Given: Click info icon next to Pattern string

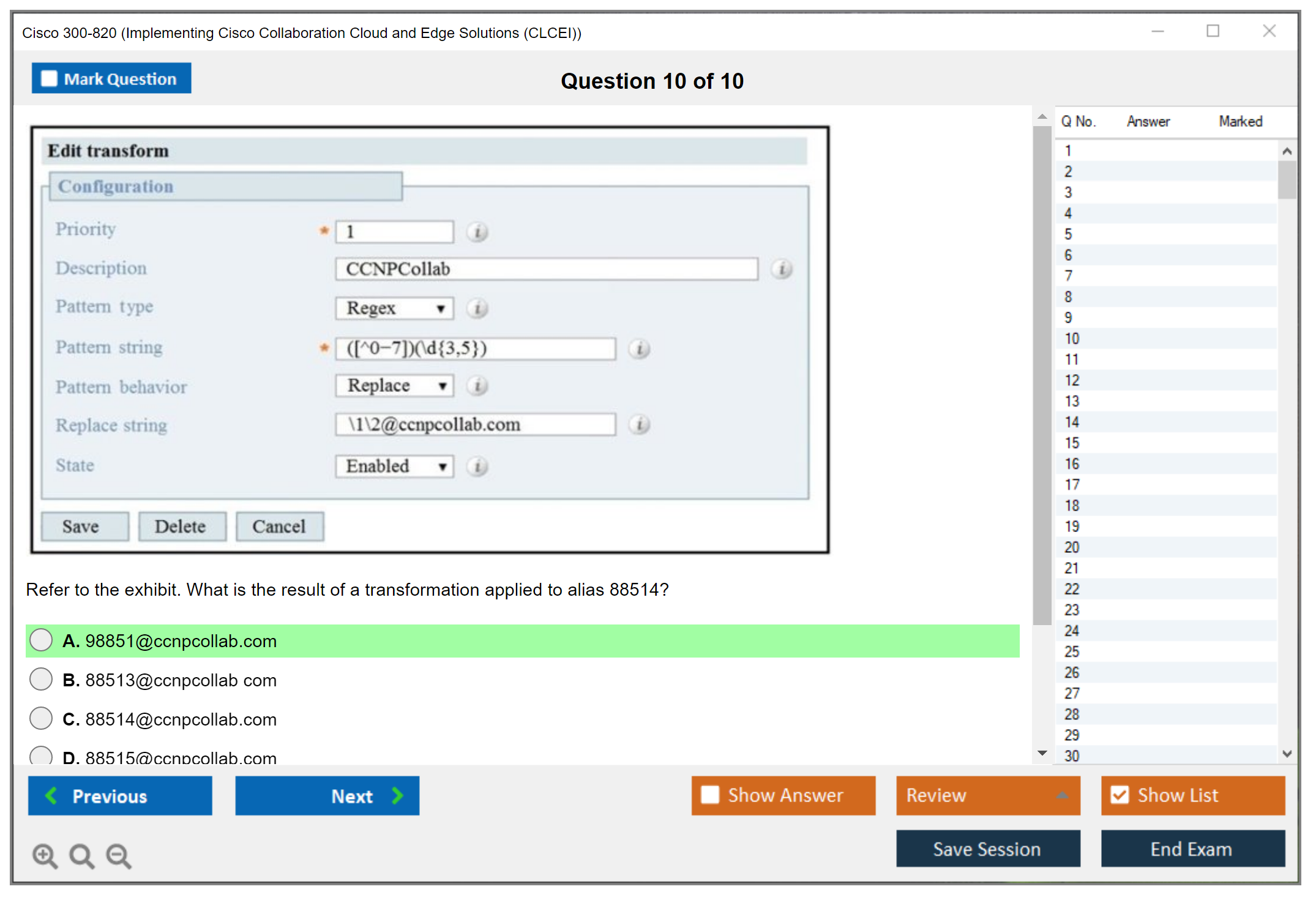Looking at the screenshot, I should pyautogui.click(x=639, y=349).
